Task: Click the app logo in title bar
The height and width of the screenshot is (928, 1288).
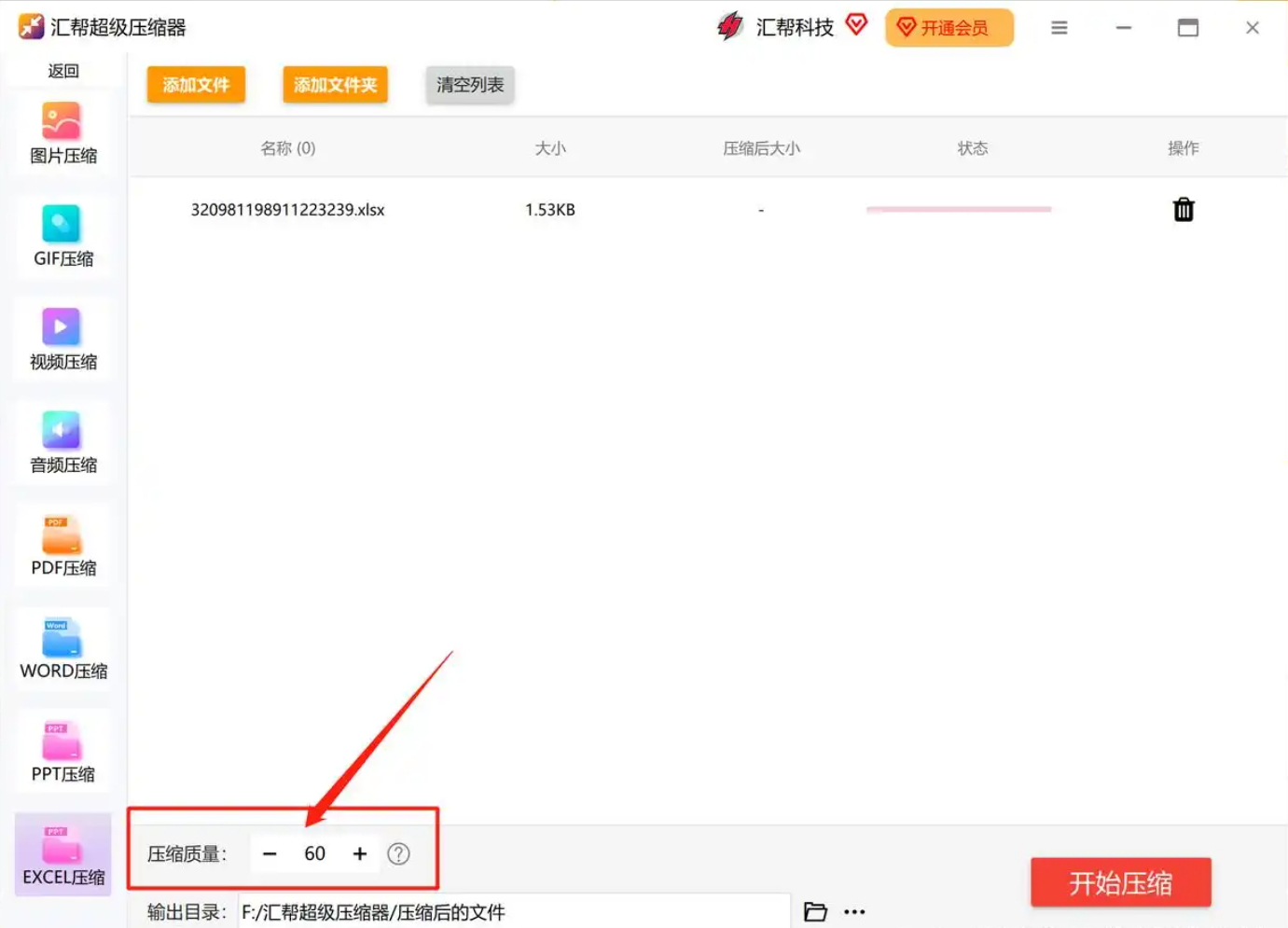Action: [x=31, y=26]
